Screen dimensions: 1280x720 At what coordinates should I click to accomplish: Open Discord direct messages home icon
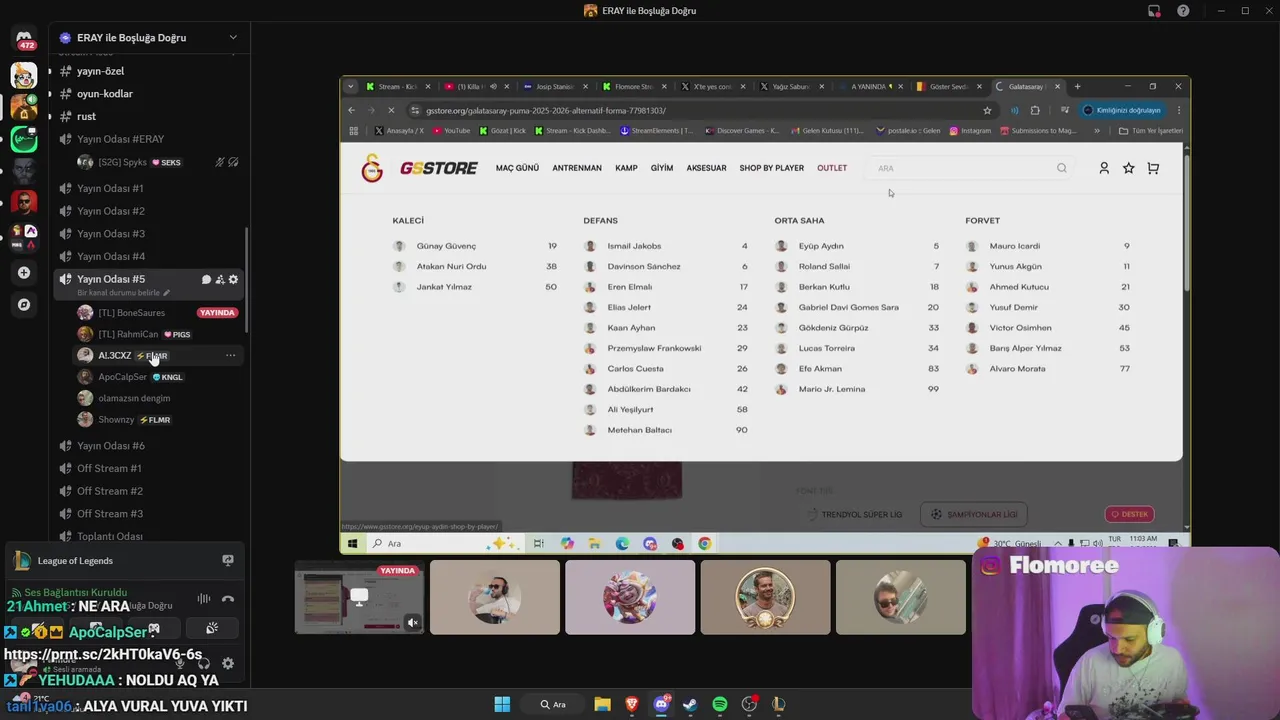coord(24,38)
